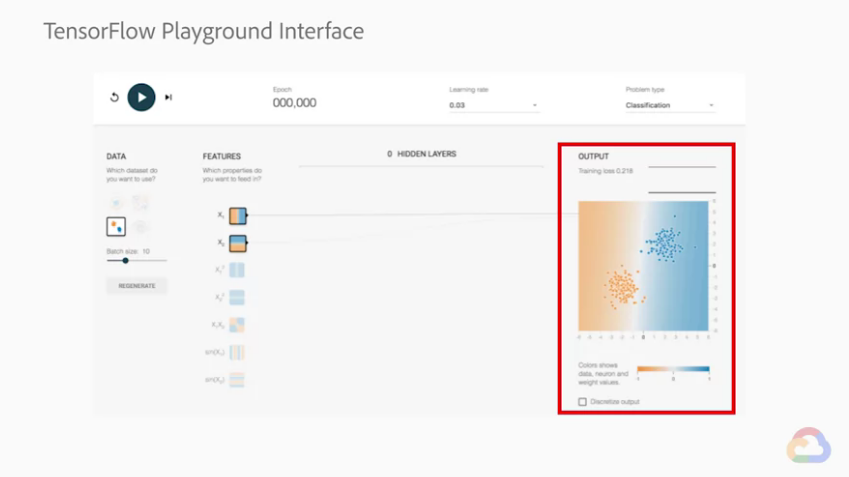
Task: Click the OUTPUT heading
Action: click(593, 156)
